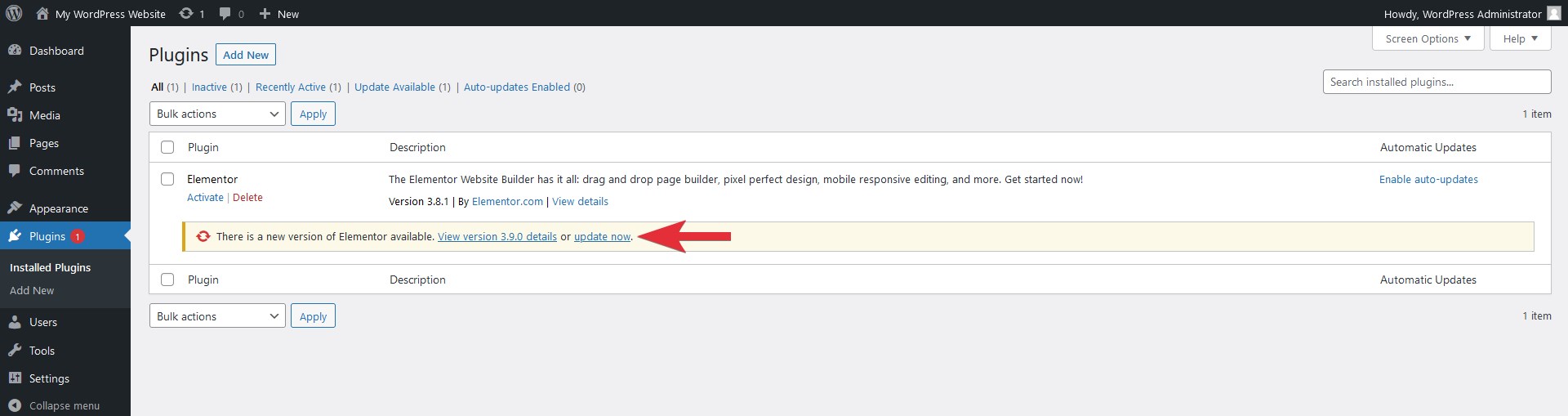The width and height of the screenshot is (1568, 416).
Task: Select Installed Plugins submenu item
Action: (x=50, y=267)
